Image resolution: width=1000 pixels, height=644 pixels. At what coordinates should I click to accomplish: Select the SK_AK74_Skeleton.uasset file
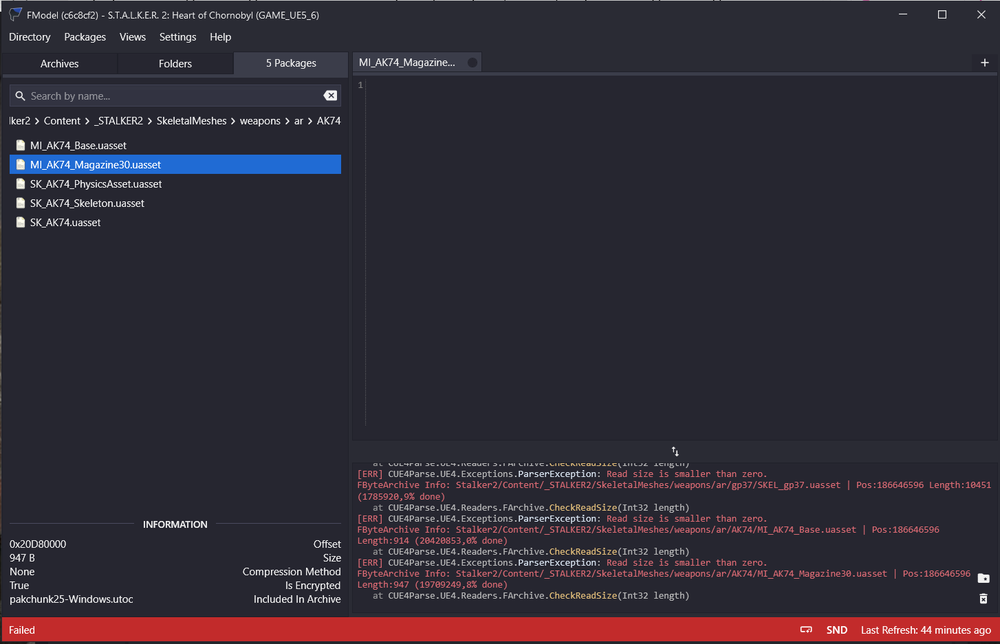[87, 203]
